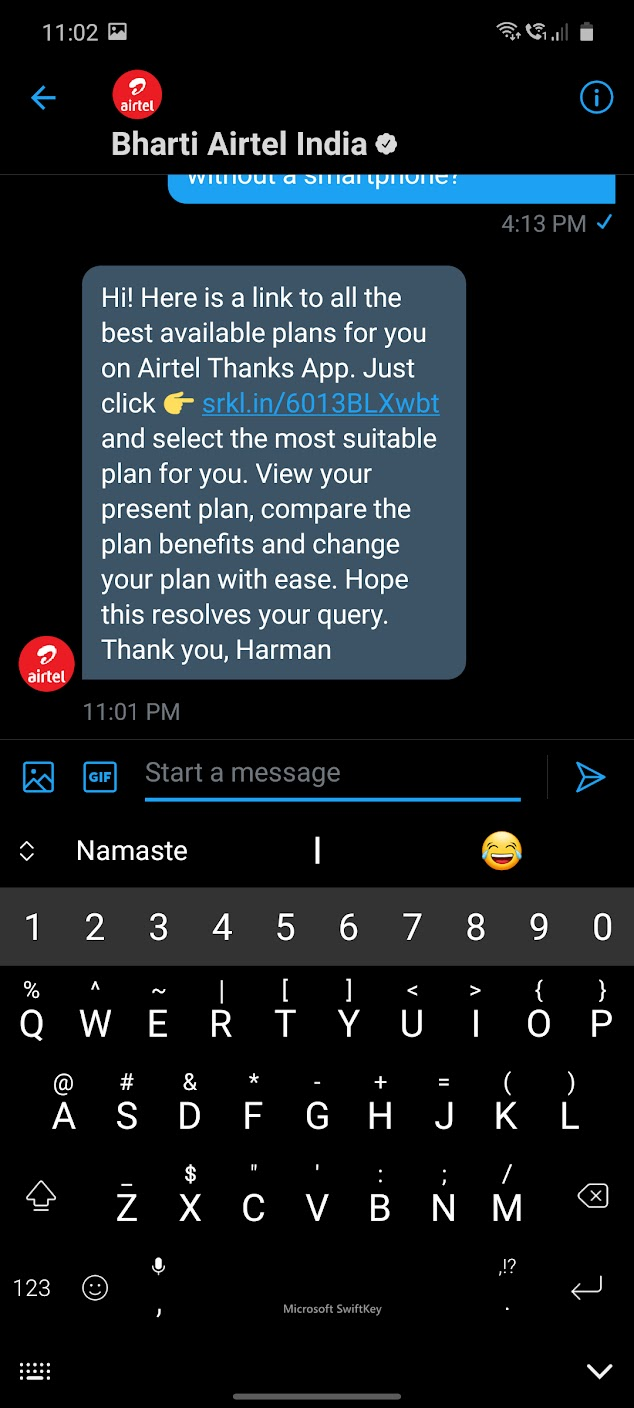Open the srkl.in/6013BLXwbt link
This screenshot has width=634, height=1408.
(321, 403)
